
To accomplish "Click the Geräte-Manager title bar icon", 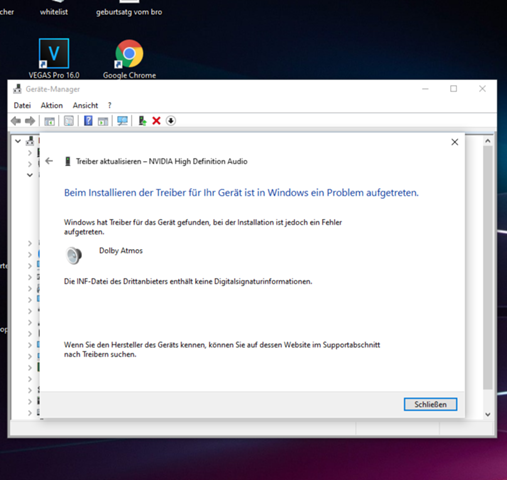I will point(17,89).
